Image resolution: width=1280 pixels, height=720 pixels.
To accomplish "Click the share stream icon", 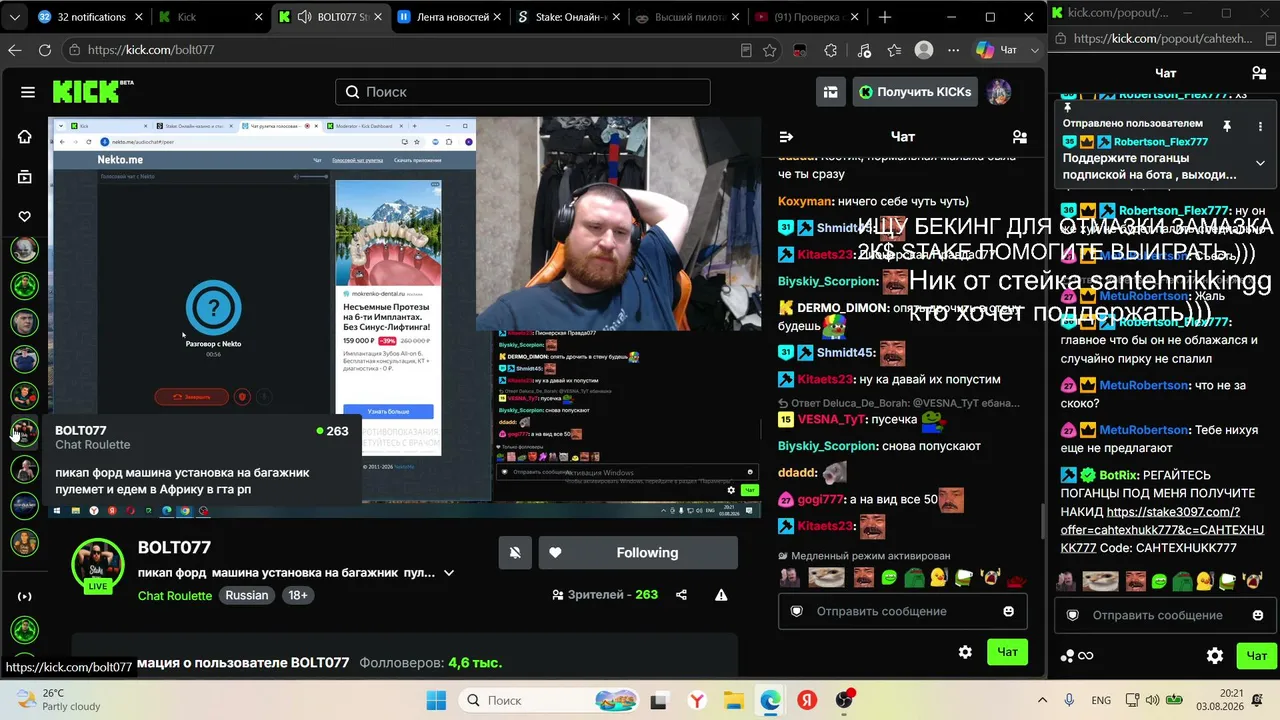I will click(681, 595).
